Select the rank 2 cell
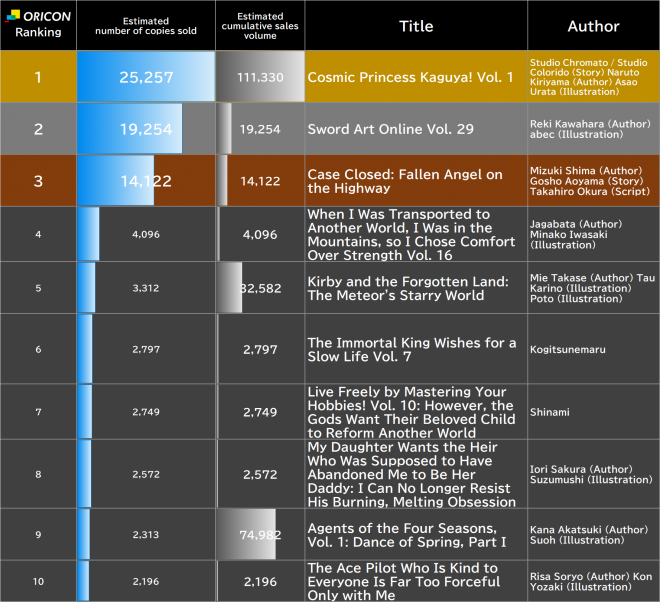This screenshot has height=602, width=660. pyautogui.click(x=38, y=129)
